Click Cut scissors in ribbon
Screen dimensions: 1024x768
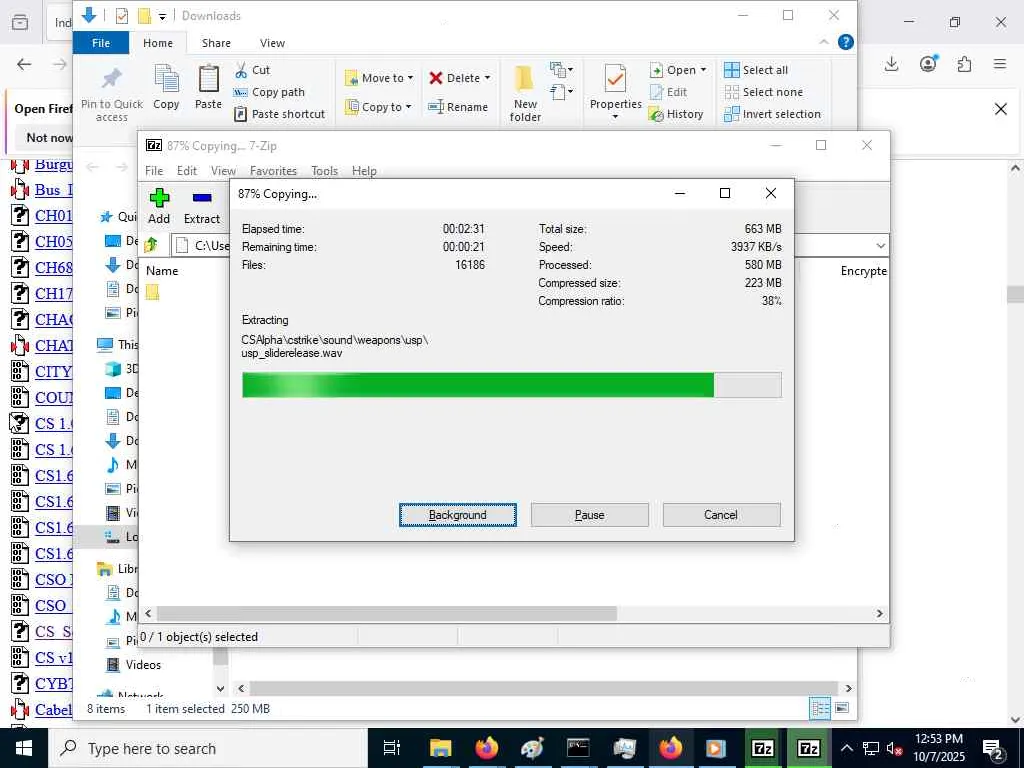click(x=252, y=70)
